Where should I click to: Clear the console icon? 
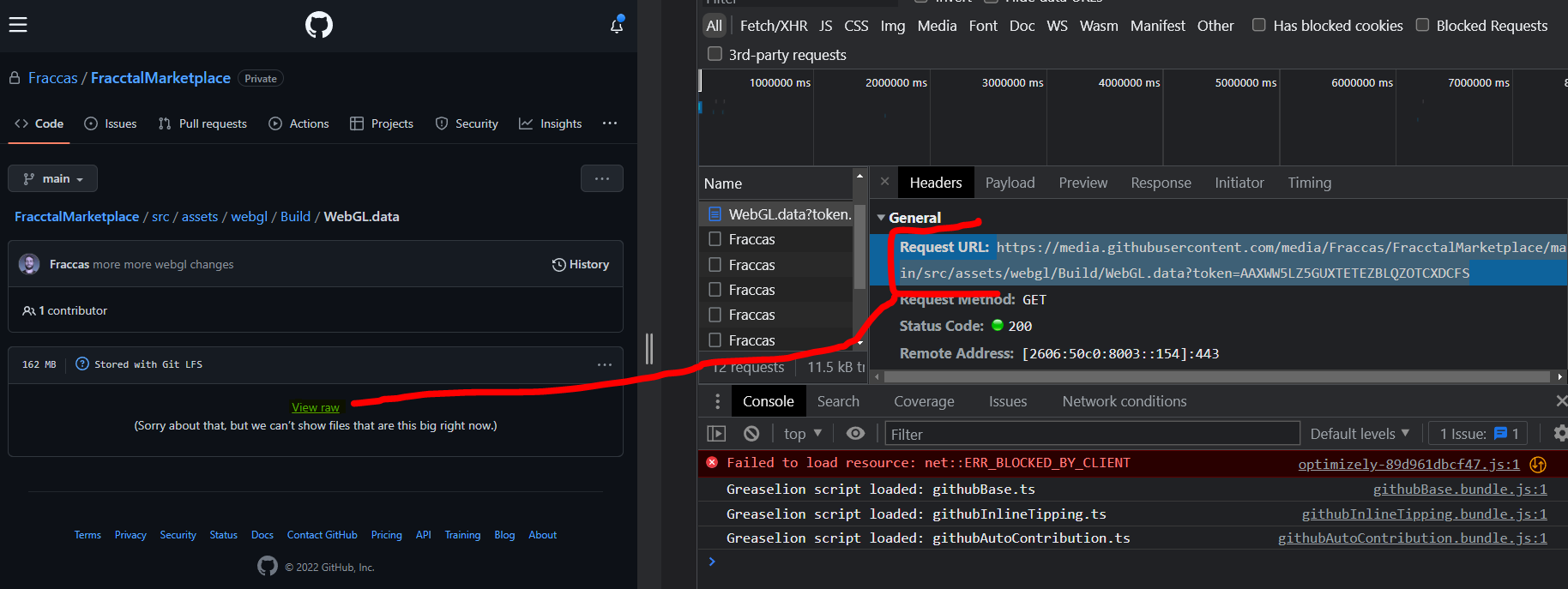tap(751, 434)
